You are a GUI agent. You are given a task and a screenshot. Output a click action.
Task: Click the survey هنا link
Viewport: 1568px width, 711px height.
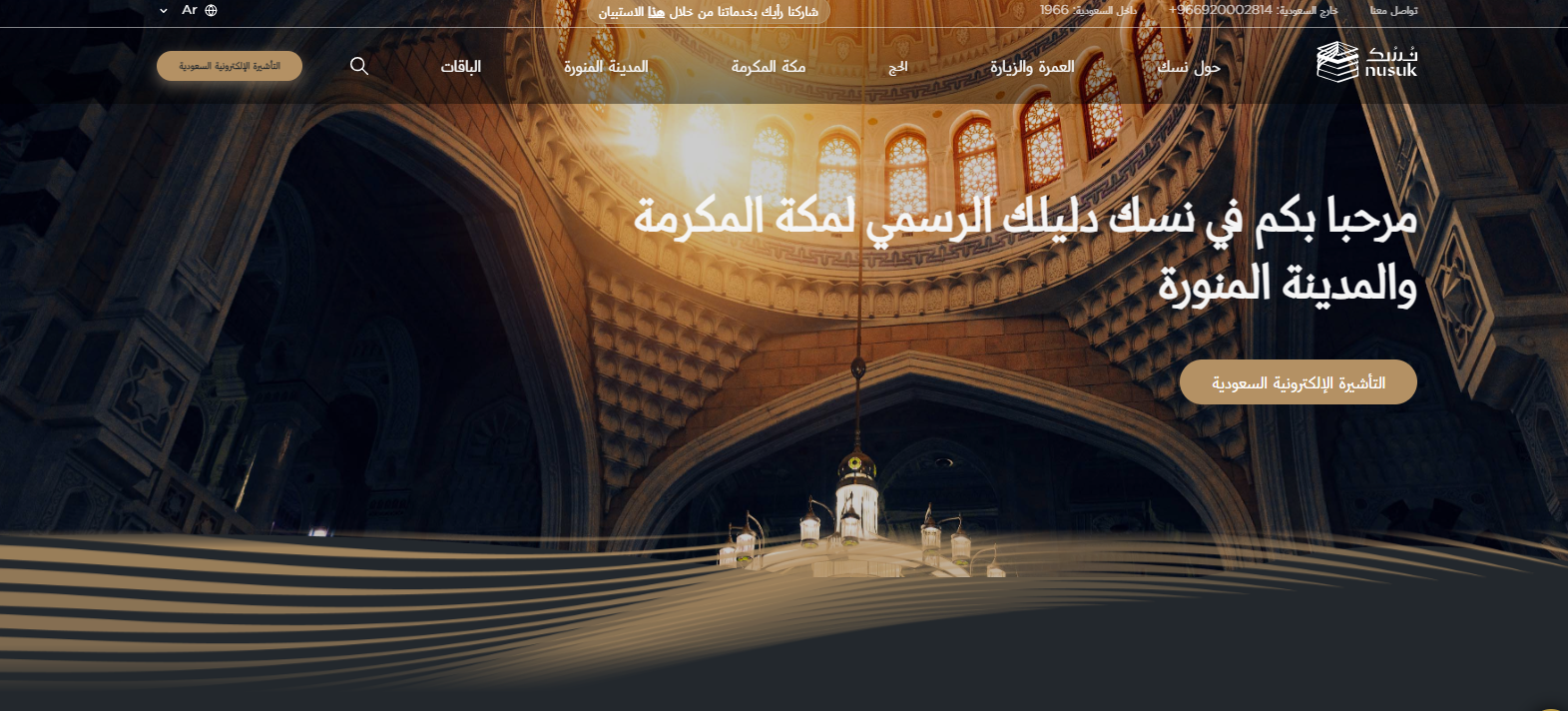coord(656,12)
